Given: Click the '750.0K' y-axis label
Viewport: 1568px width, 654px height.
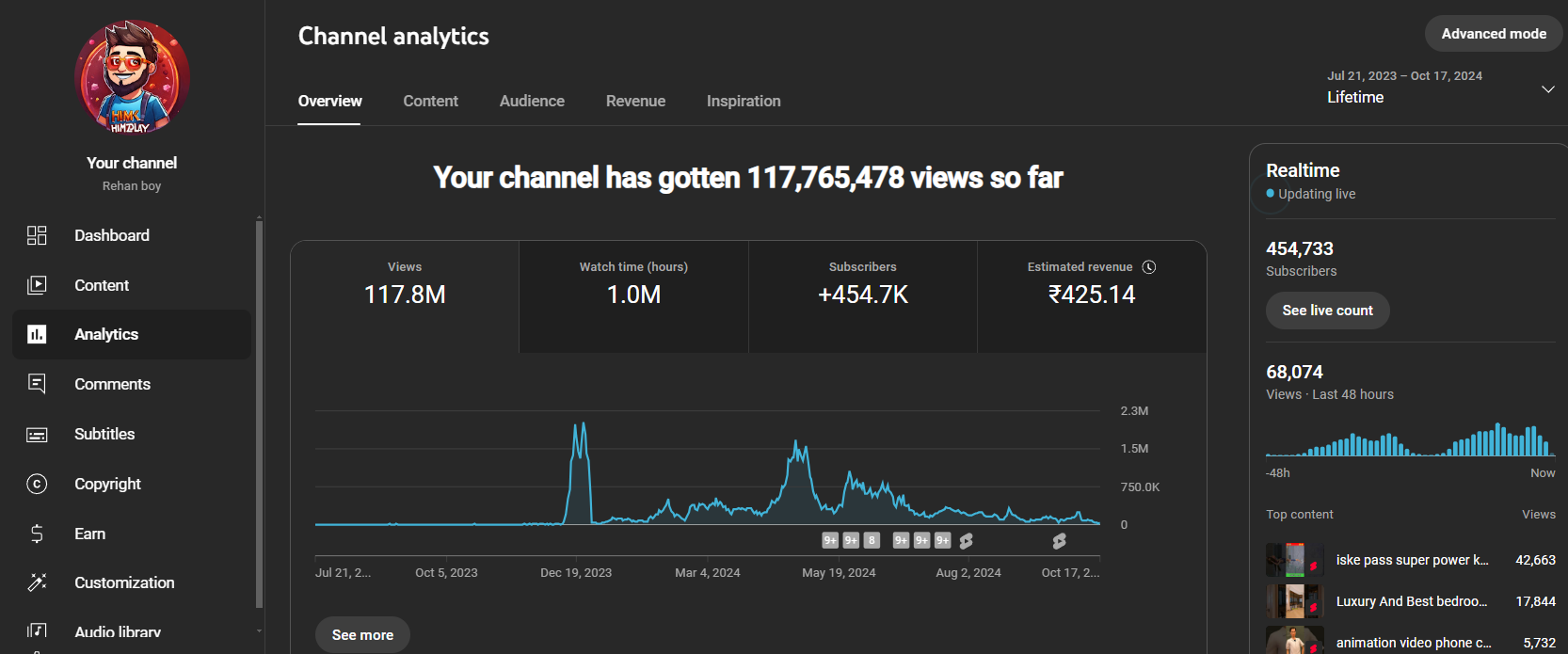Looking at the screenshot, I should coord(1140,487).
